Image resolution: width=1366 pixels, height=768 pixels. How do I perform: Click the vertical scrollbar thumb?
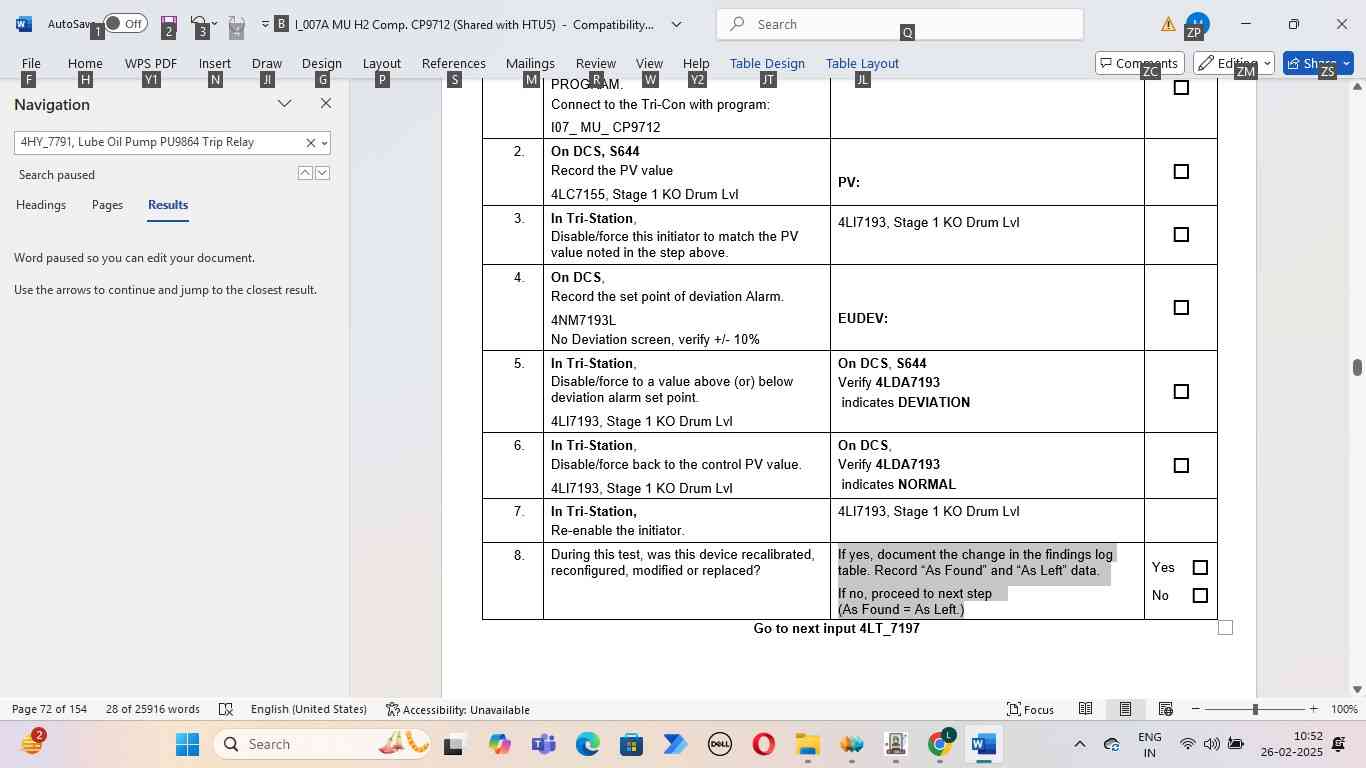1357,367
